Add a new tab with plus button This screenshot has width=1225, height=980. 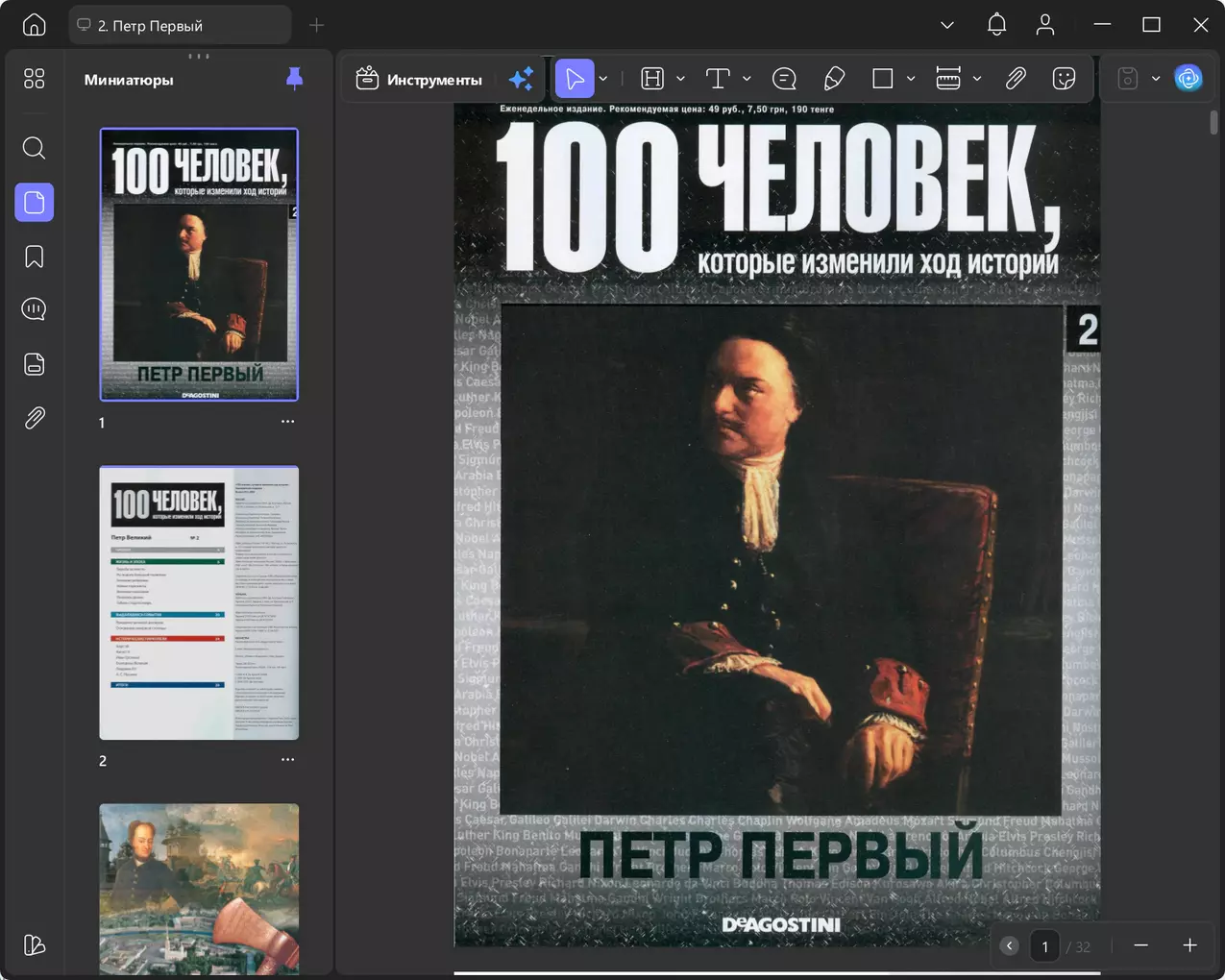pyautogui.click(x=316, y=25)
